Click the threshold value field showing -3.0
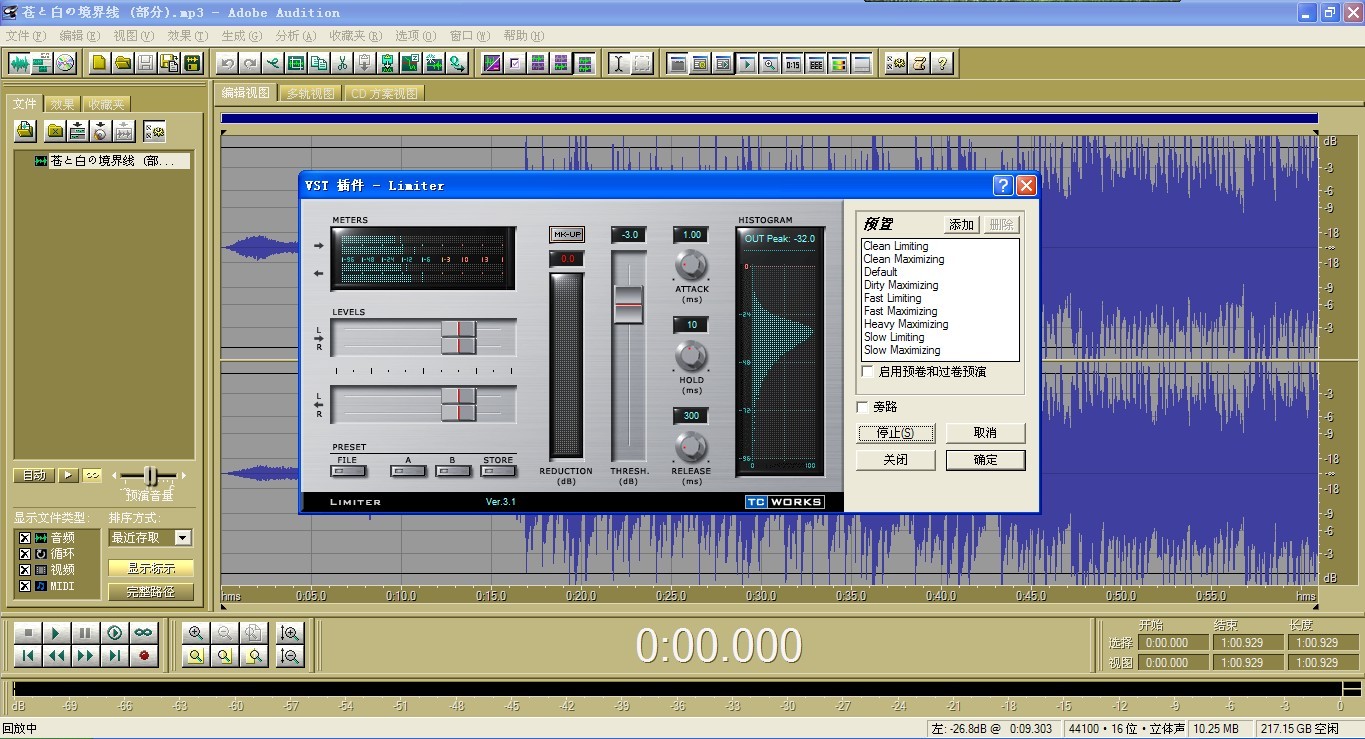The width and height of the screenshot is (1365, 739). coord(629,235)
